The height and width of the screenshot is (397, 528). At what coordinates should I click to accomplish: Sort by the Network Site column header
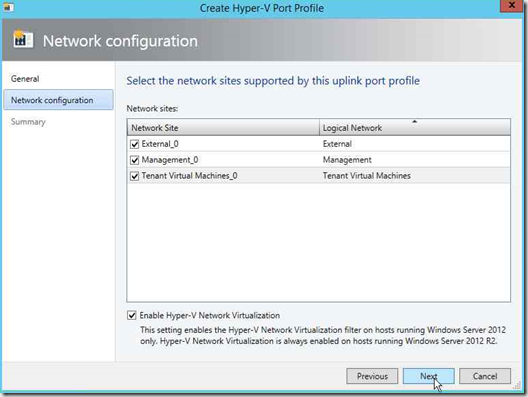tap(223, 128)
